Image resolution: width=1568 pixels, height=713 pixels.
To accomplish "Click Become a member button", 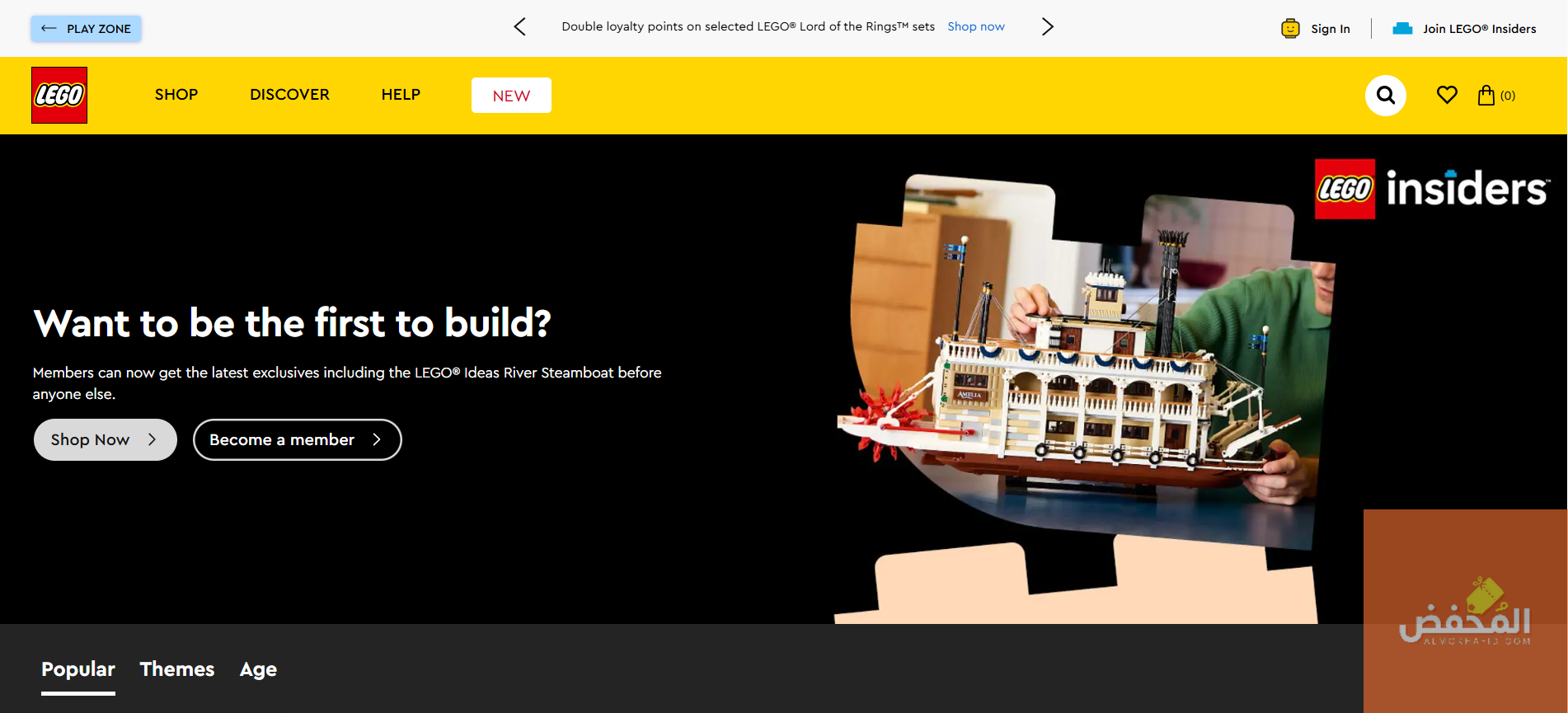I will pyautogui.click(x=298, y=439).
